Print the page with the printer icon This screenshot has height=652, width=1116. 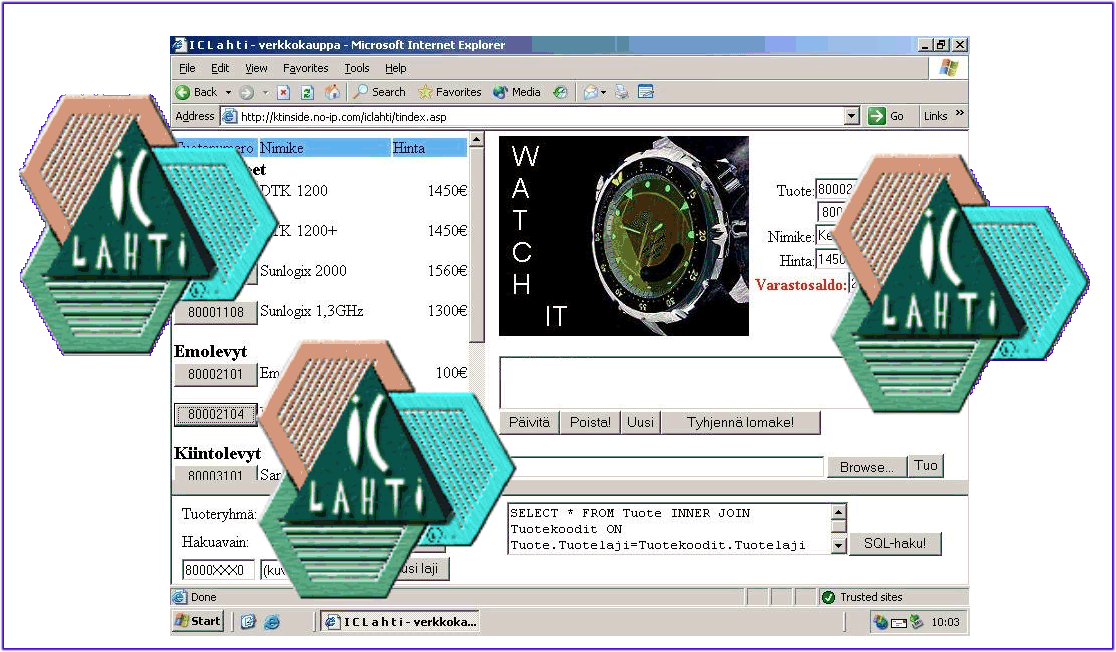click(x=622, y=92)
